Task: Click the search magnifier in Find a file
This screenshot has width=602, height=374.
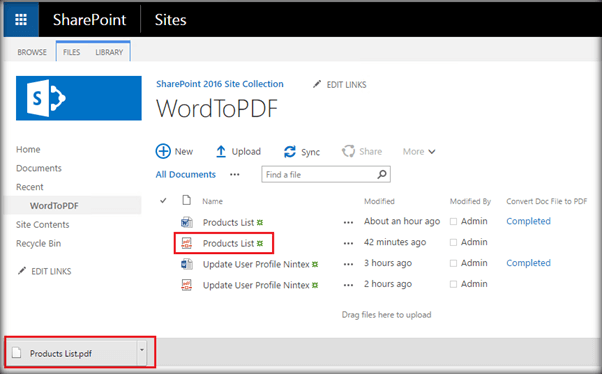Action: (382, 174)
